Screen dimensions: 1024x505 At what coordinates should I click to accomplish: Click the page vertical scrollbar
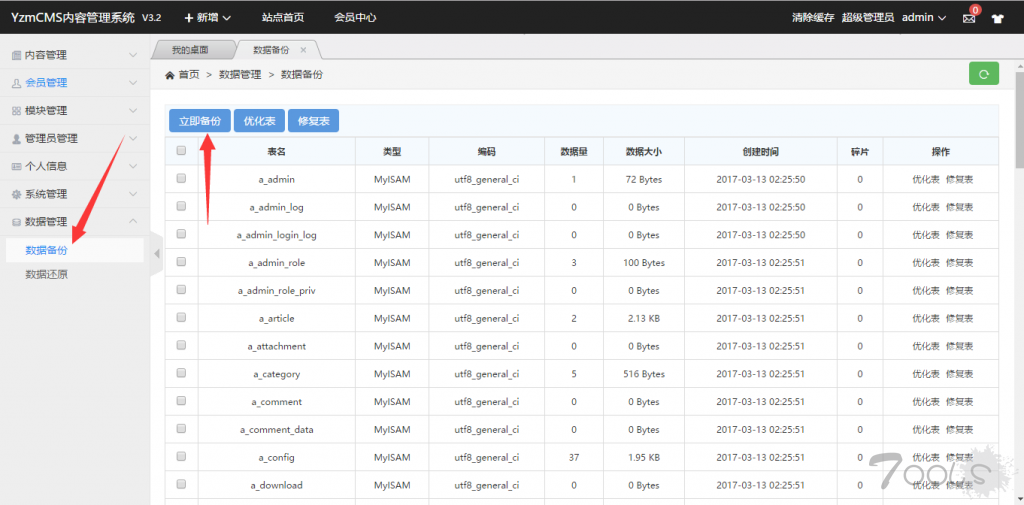[x=1019, y=118]
